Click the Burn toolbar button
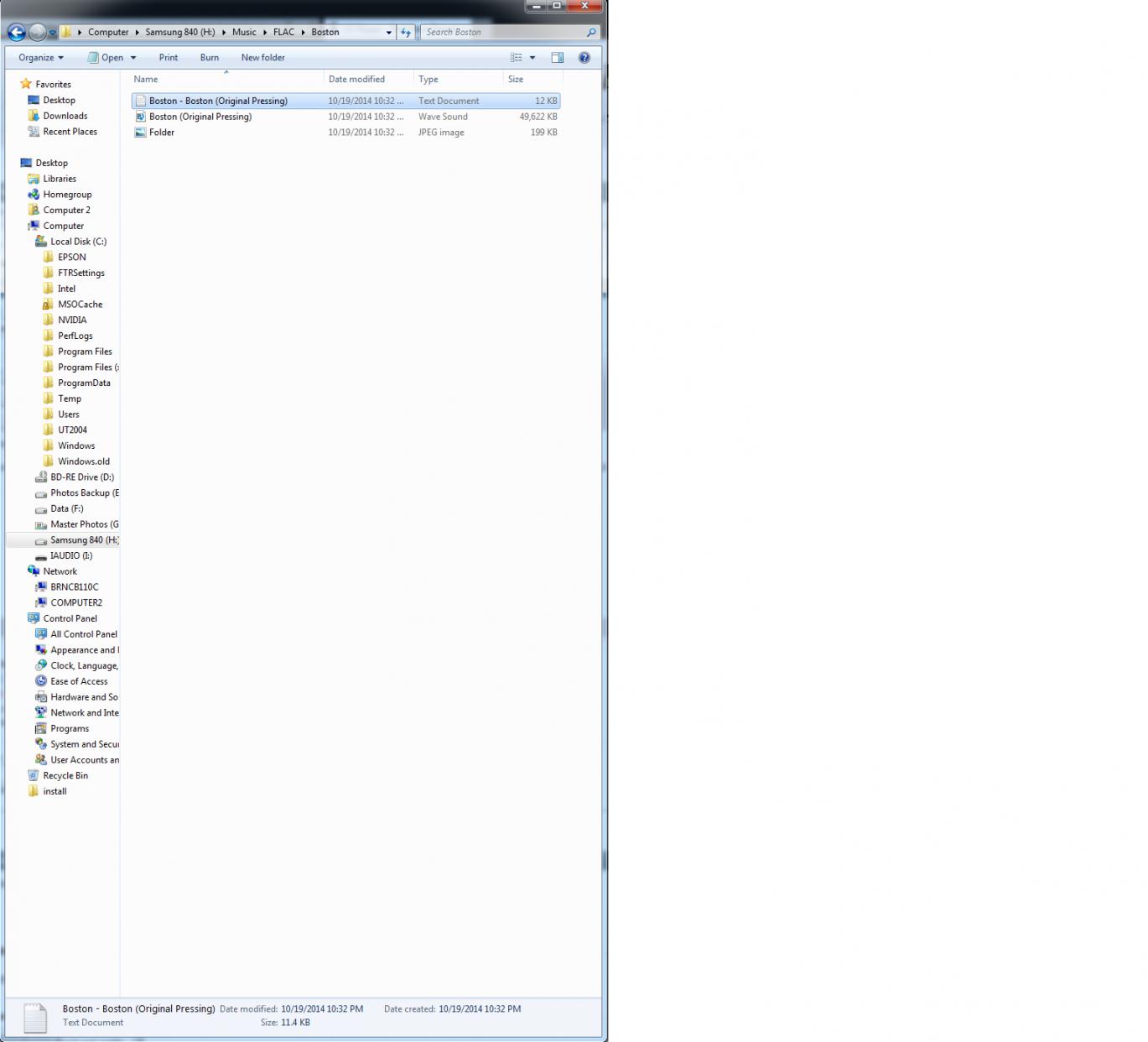Image resolution: width=1148 pixels, height=1042 pixels. [x=210, y=58]
